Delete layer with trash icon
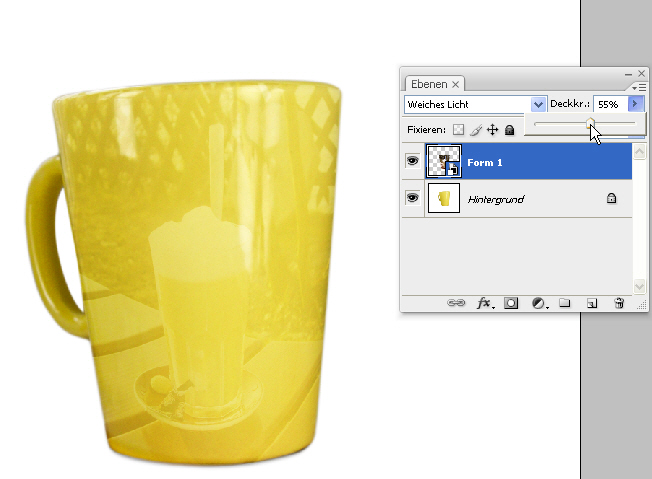 (x=619, y=303)
